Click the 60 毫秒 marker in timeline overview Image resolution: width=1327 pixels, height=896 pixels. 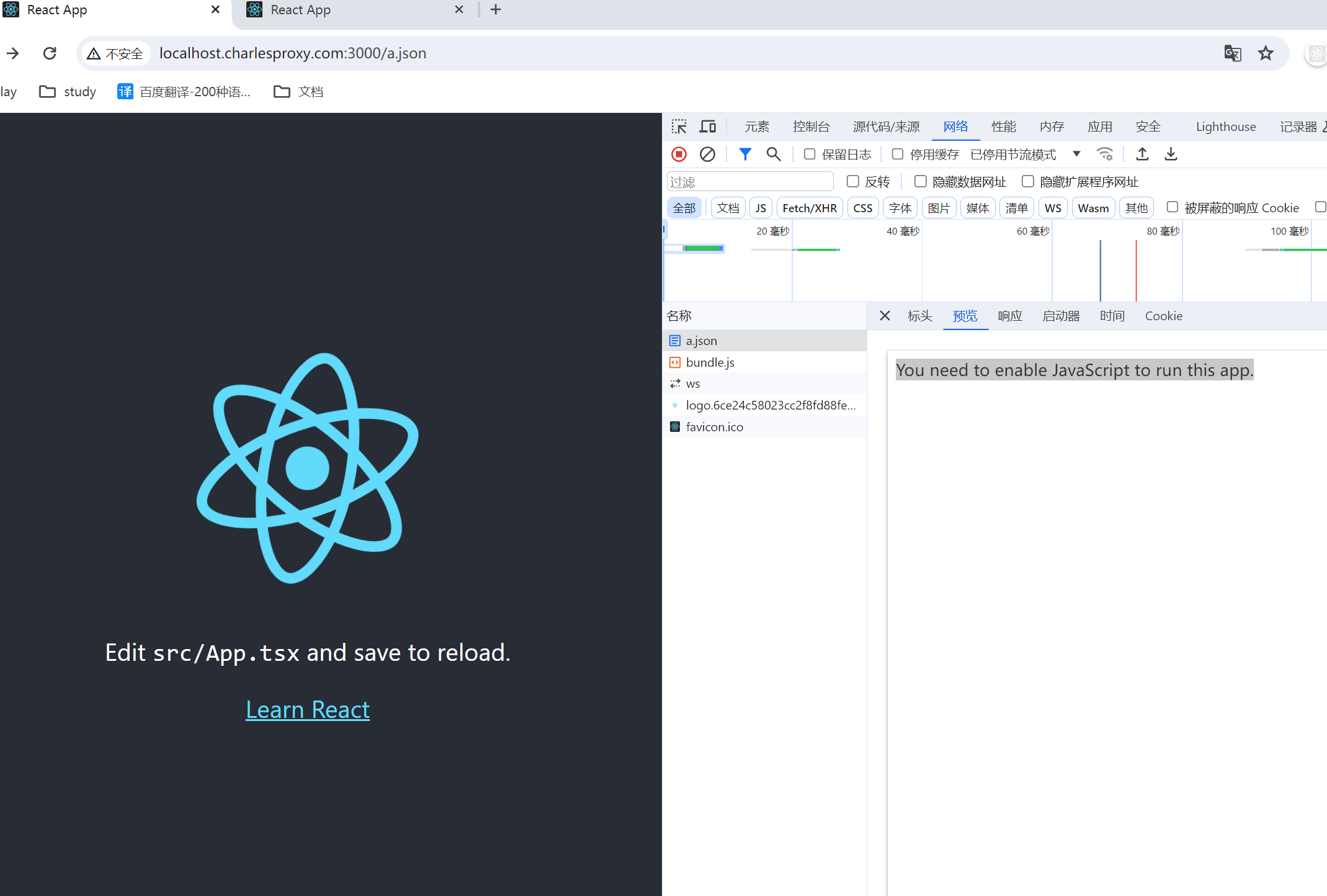[1033, 231]
